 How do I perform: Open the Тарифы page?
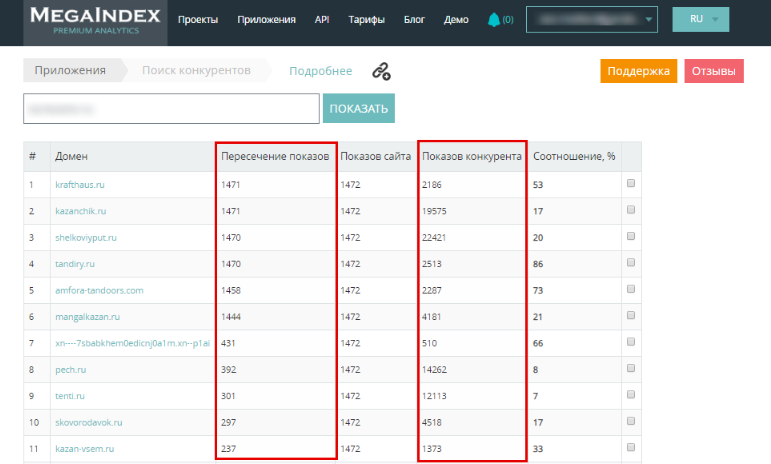[x=366, y=20]
